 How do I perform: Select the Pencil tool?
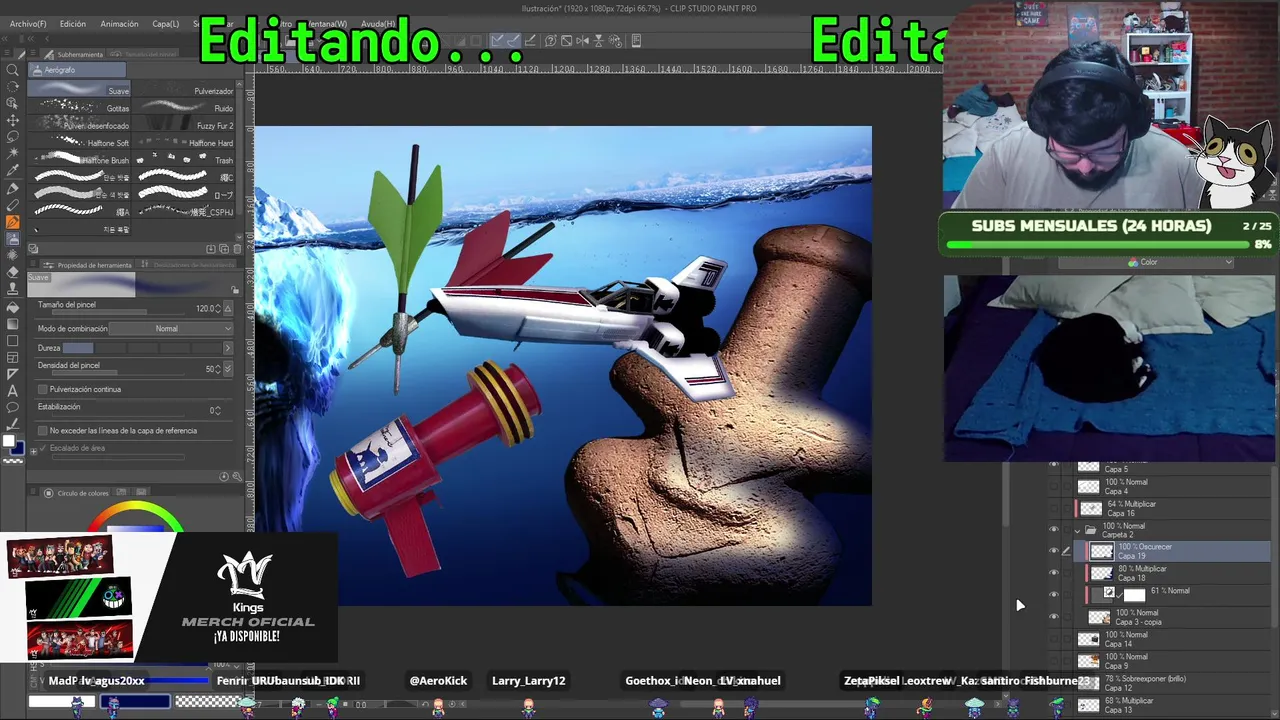[x=13, y=204]
